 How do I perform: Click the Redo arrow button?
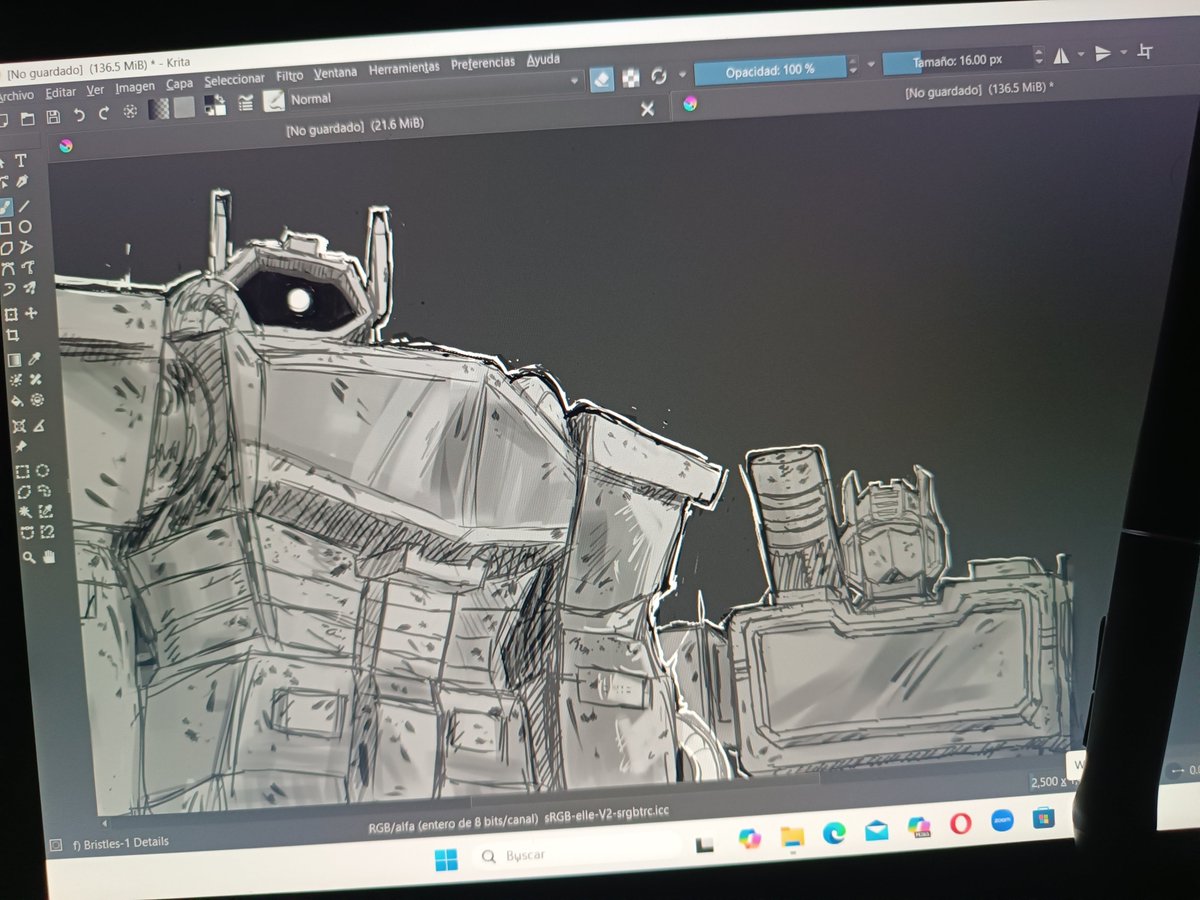point(103,114)
